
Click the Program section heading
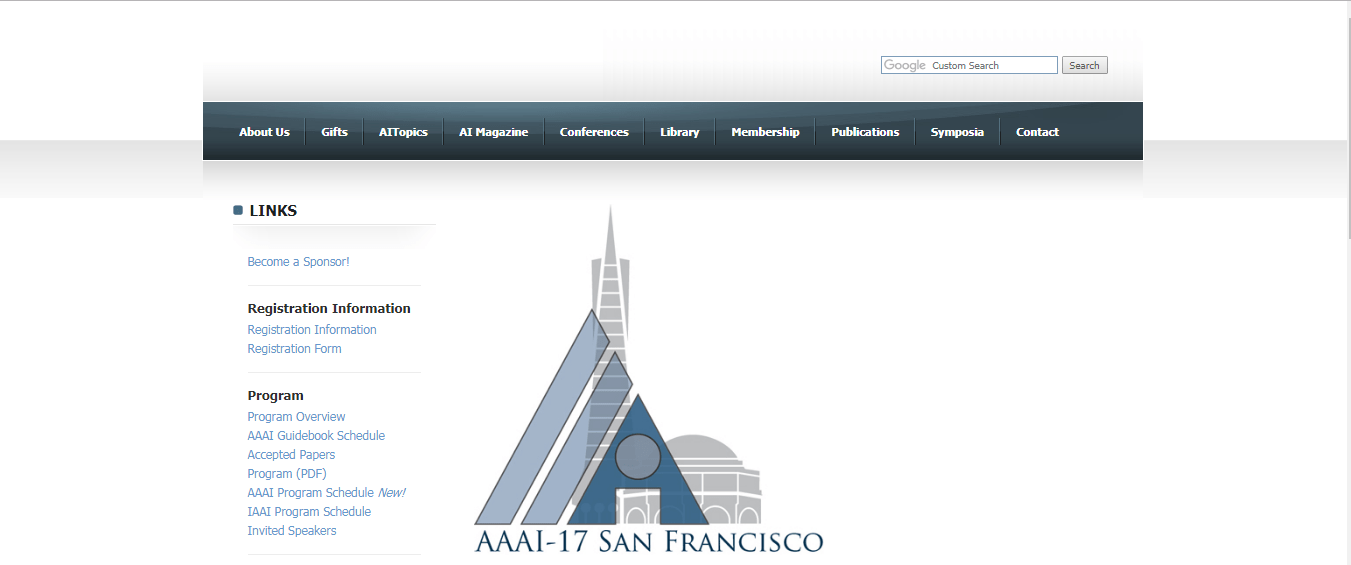pos(275,395)
